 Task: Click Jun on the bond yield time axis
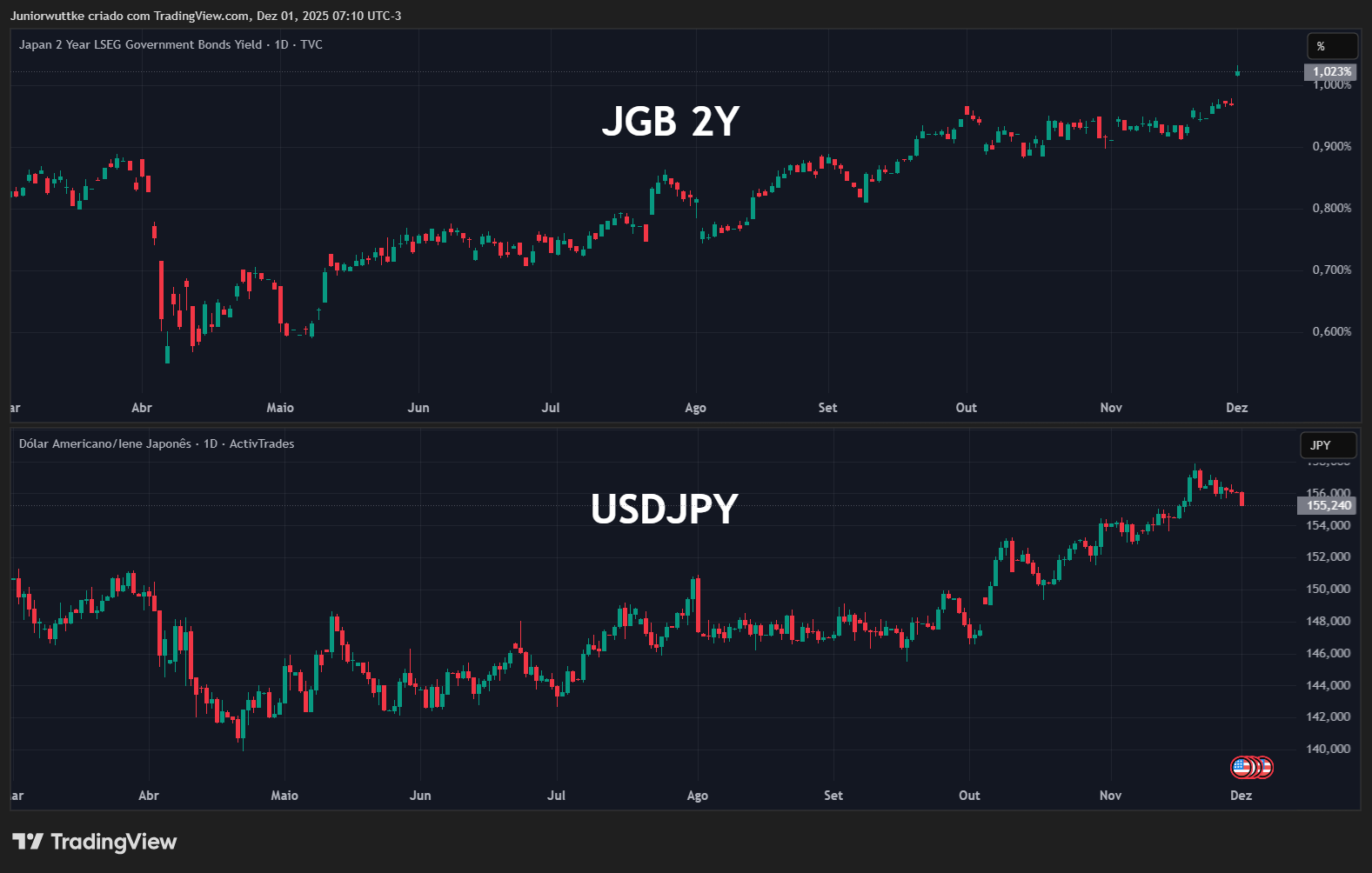click(418, 408)
